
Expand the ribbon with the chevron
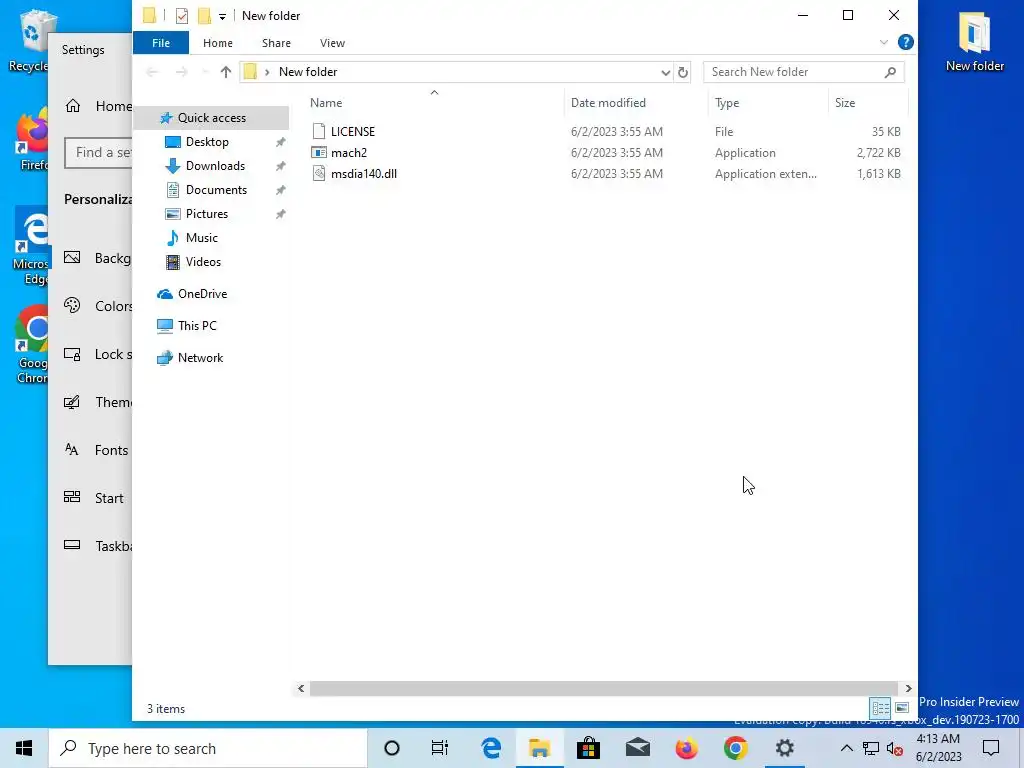(x=884, y=42)
